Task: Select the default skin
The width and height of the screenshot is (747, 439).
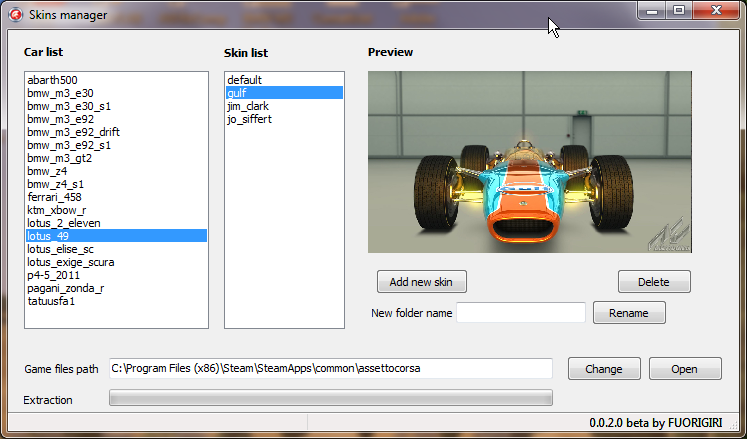Action: [284, 80]
